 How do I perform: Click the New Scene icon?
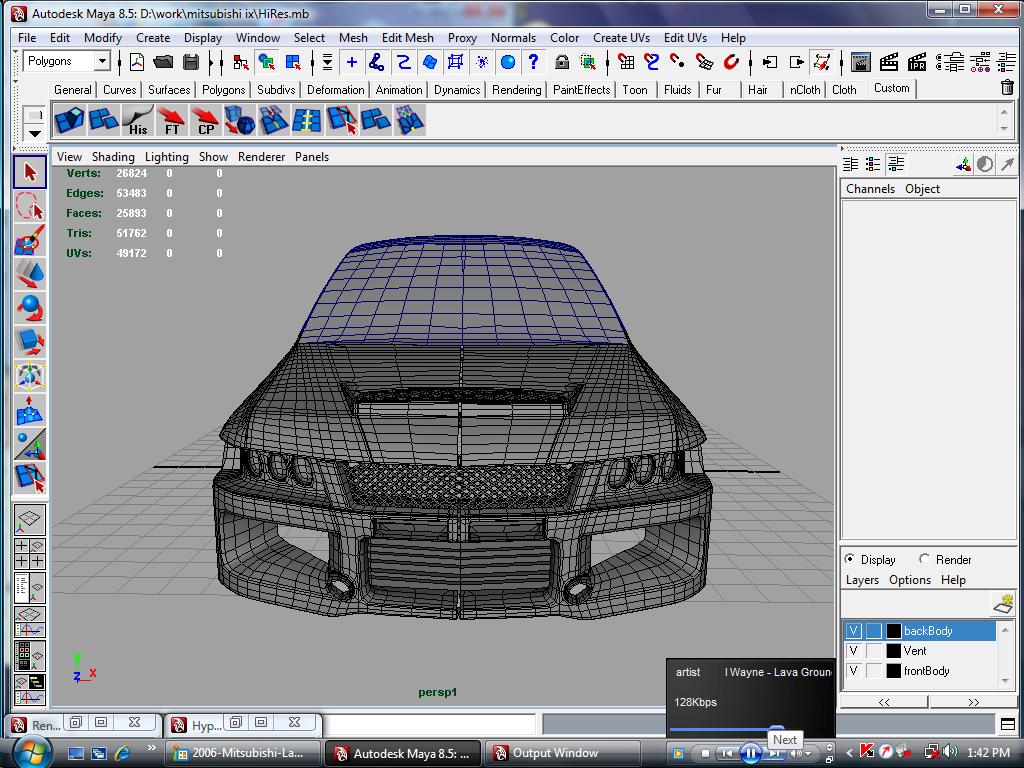pos(136,62)
